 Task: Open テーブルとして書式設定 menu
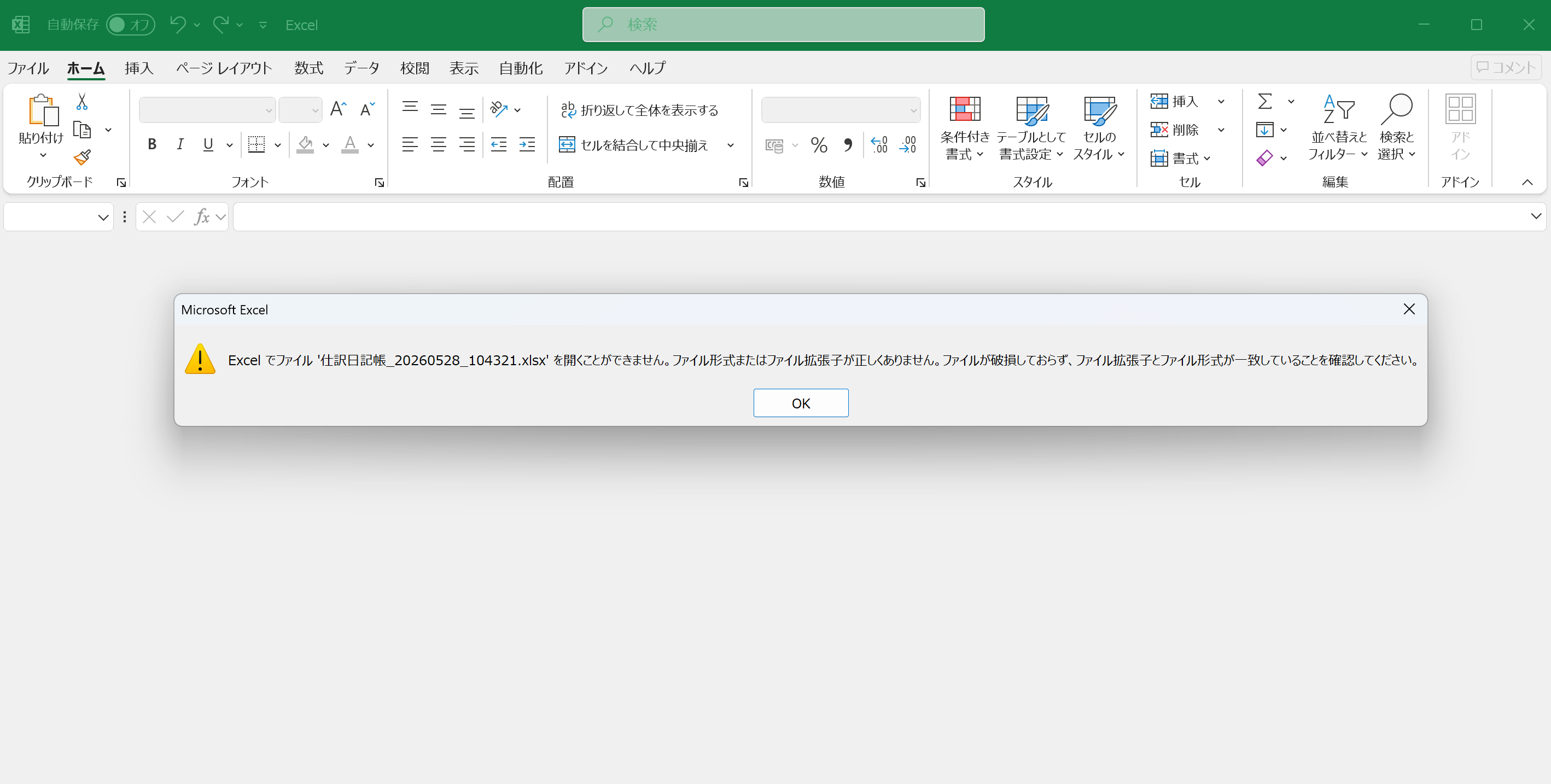1031,128
